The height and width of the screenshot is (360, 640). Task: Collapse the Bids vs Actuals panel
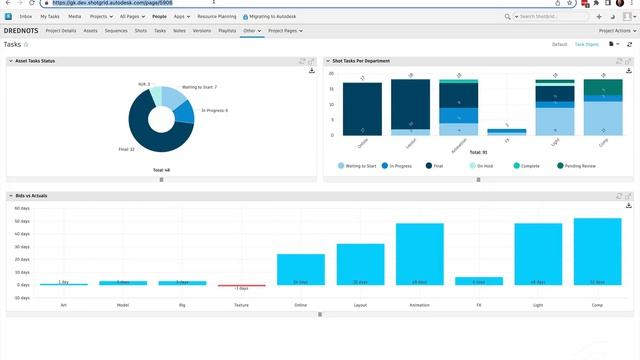point(11,196)
